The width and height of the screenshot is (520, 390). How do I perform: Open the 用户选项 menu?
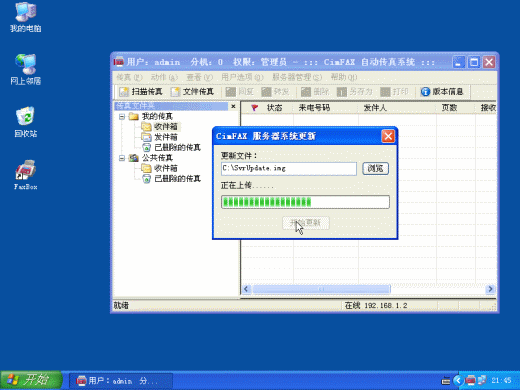pos(242,77)
